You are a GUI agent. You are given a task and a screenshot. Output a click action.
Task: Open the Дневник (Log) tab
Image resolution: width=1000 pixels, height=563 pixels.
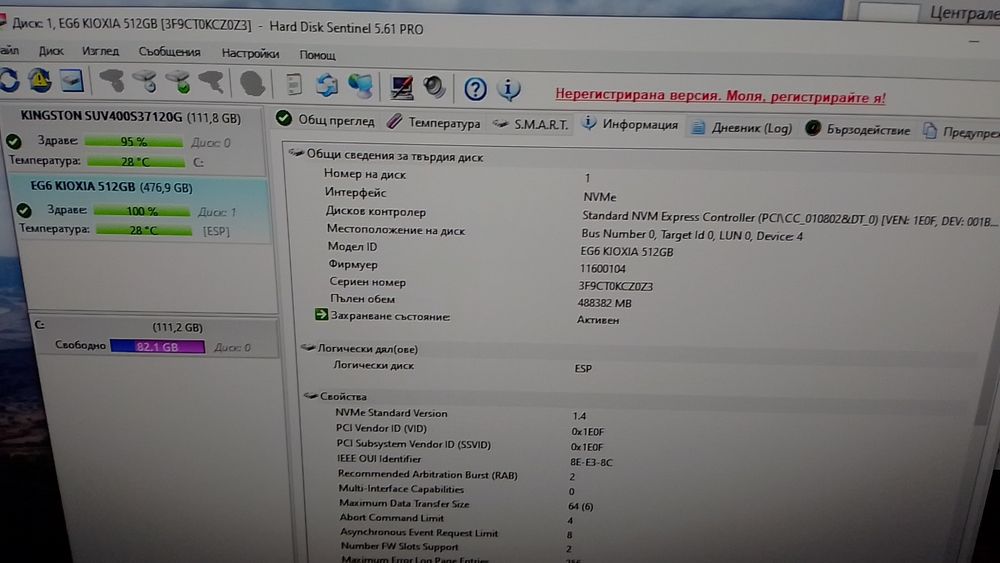coord(742,128)
